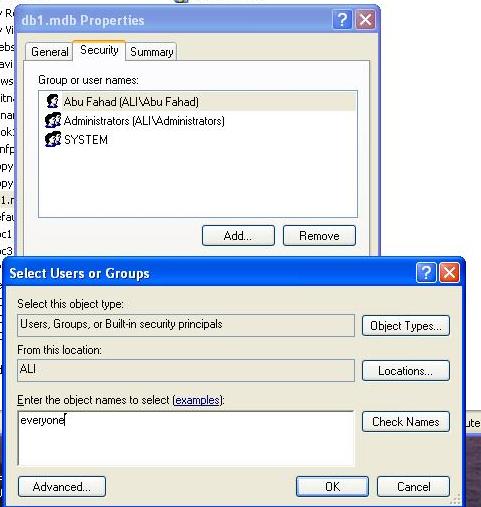Click the Administrators group icon
Image resolution: width=481 pixels, height=507 pixels.
53,120
